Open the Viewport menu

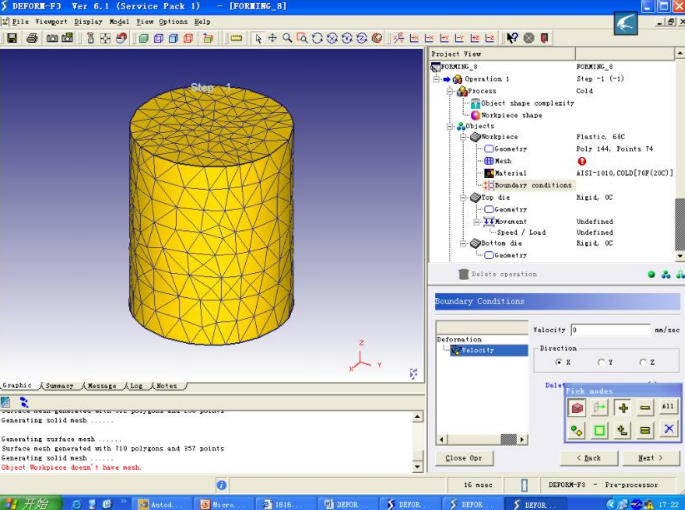(x=51, y=22)
